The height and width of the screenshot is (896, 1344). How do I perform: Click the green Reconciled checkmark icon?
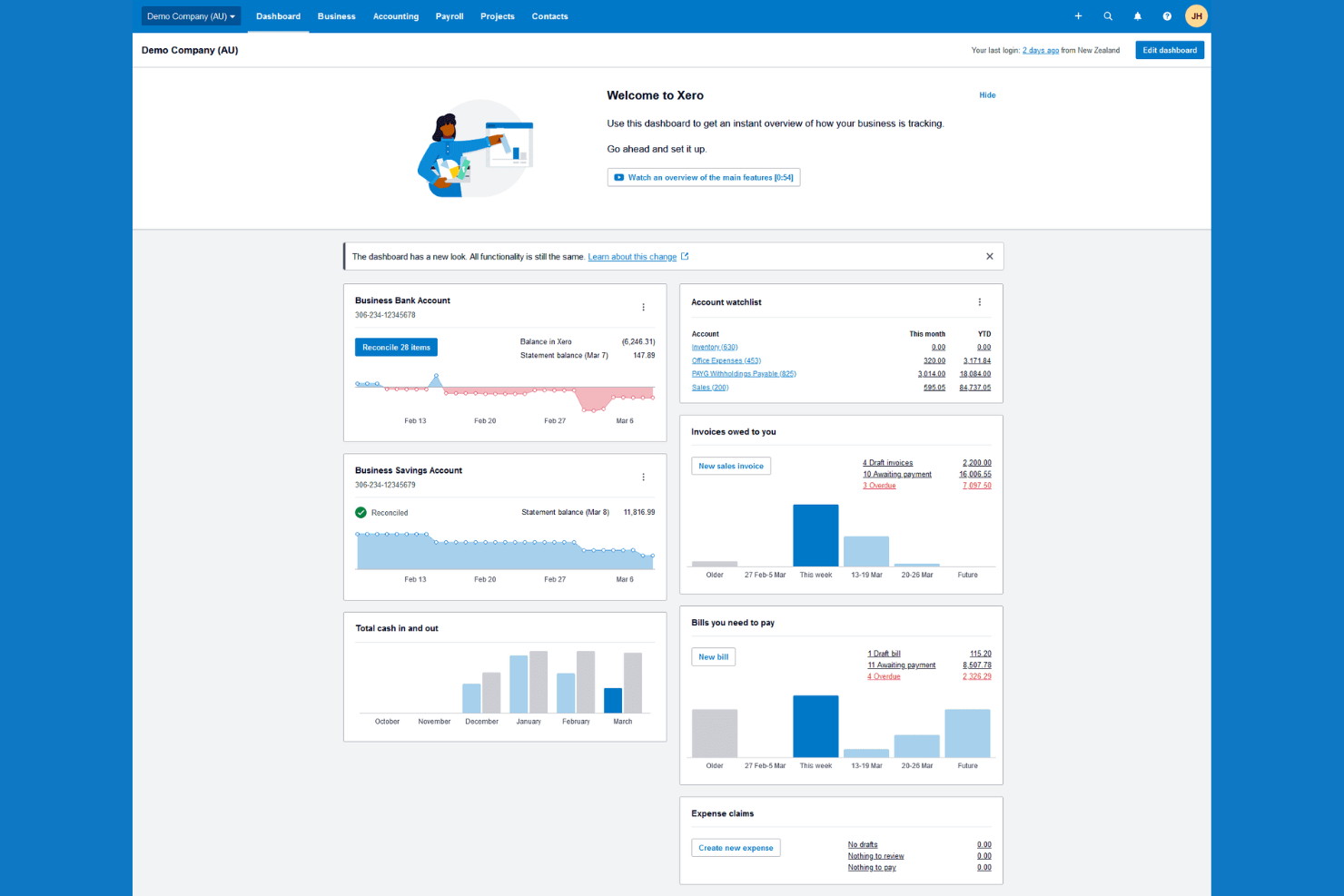click(361, 513)
